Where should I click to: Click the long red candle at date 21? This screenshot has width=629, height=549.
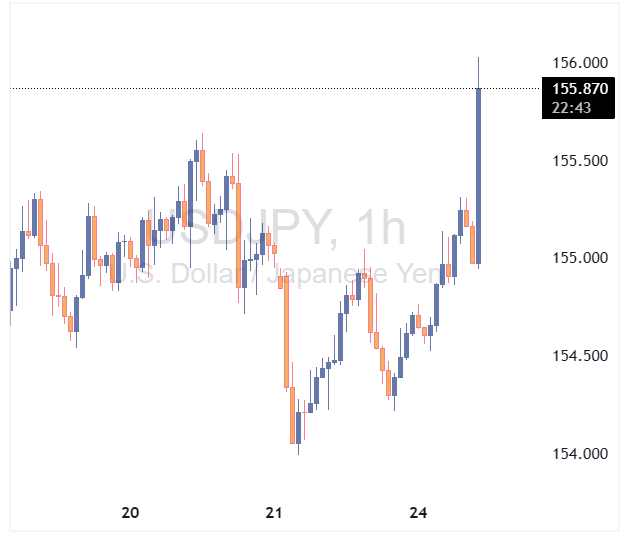point(286,330)
